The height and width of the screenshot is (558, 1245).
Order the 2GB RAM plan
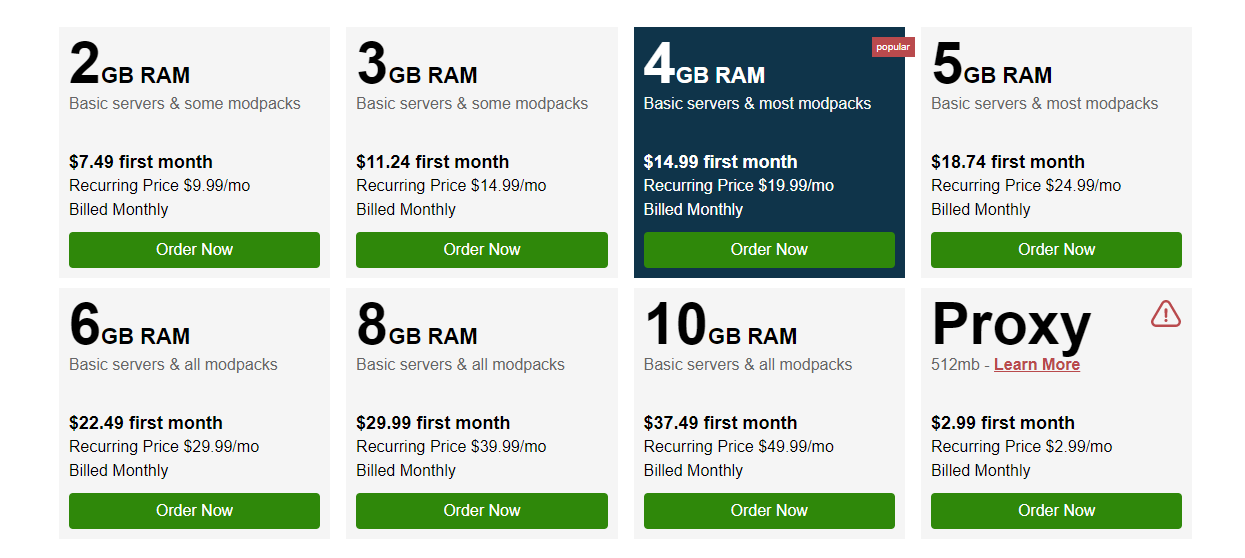point(194,250)
